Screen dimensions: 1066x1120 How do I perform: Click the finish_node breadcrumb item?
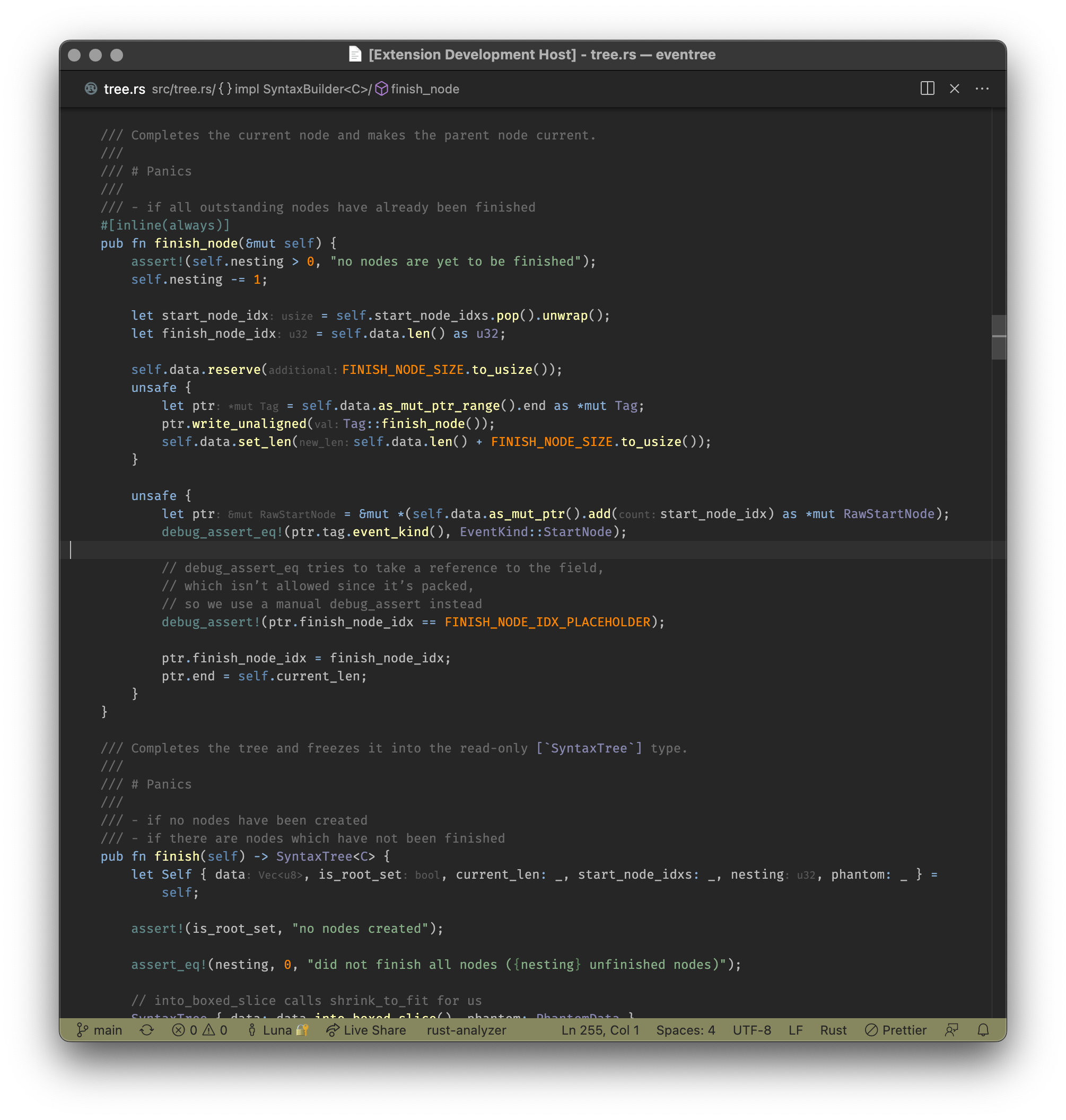424,89
